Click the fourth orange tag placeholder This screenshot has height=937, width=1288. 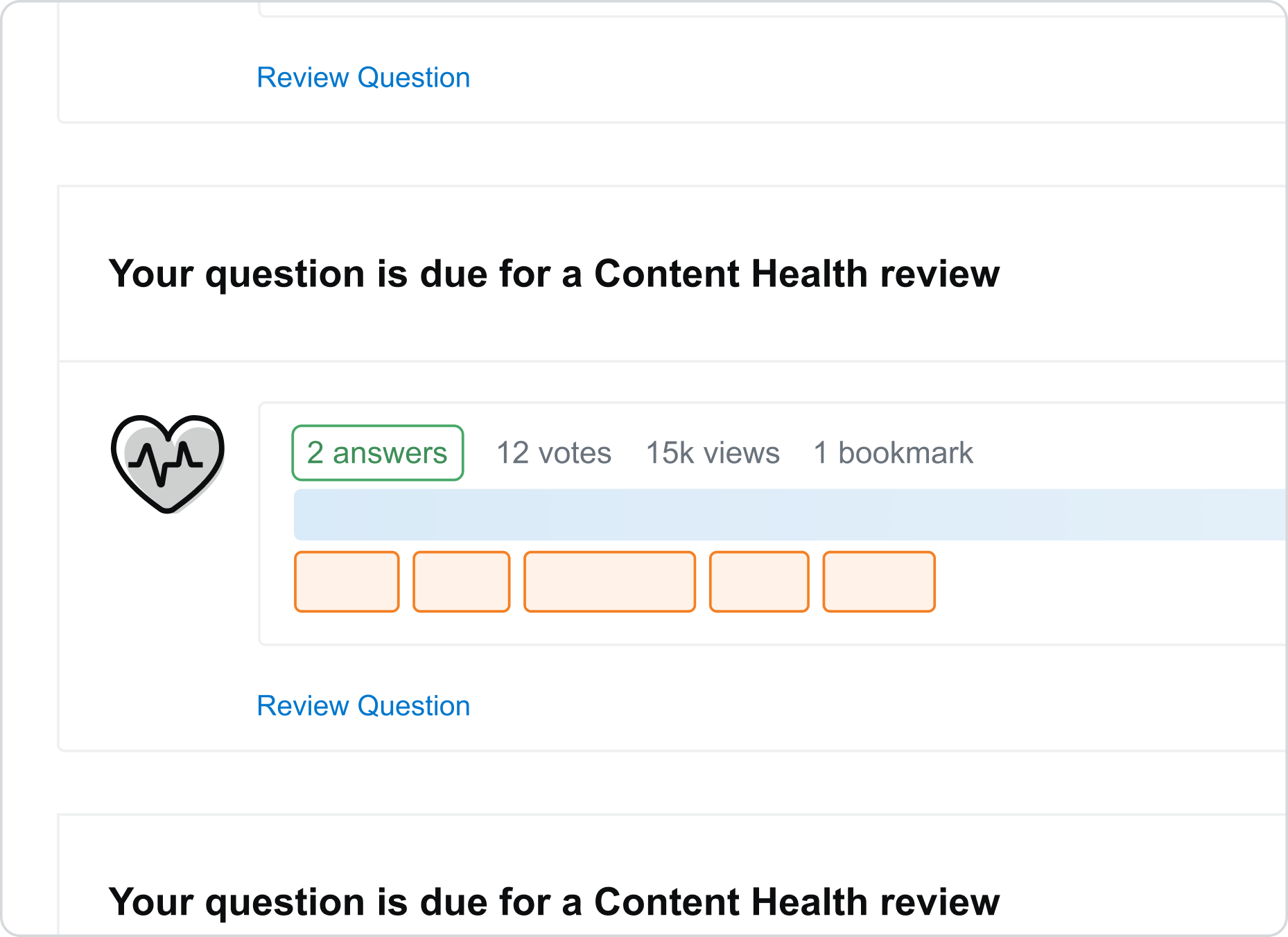tap(759, 581)
